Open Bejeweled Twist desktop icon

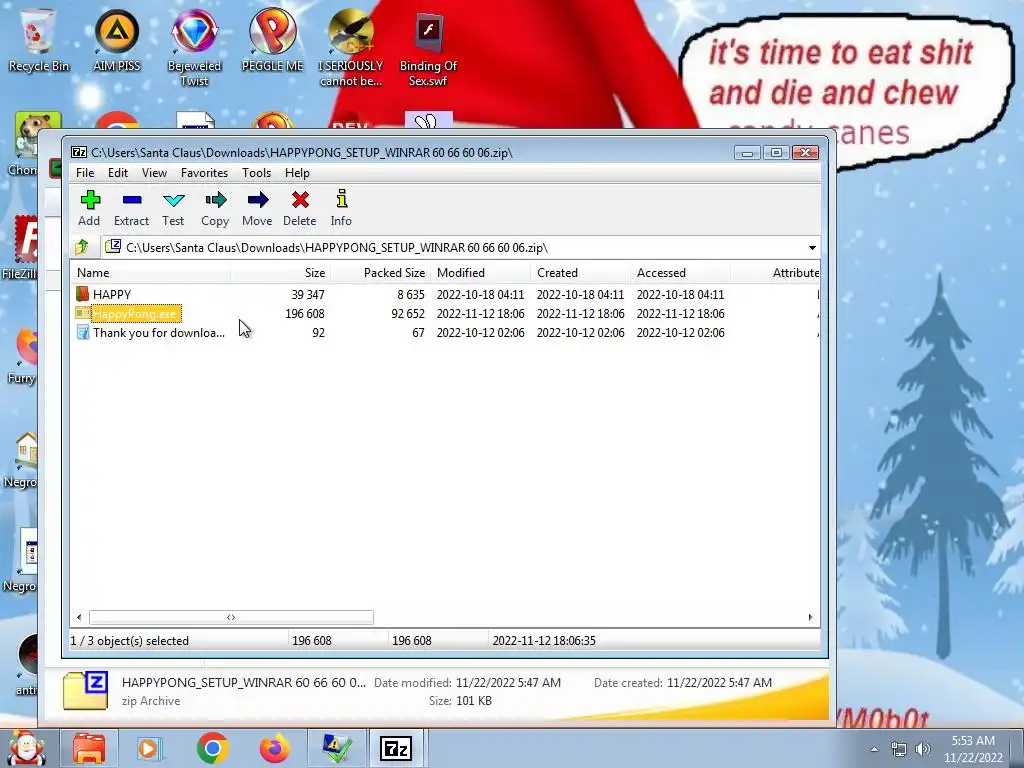click(x=194, y=47)
